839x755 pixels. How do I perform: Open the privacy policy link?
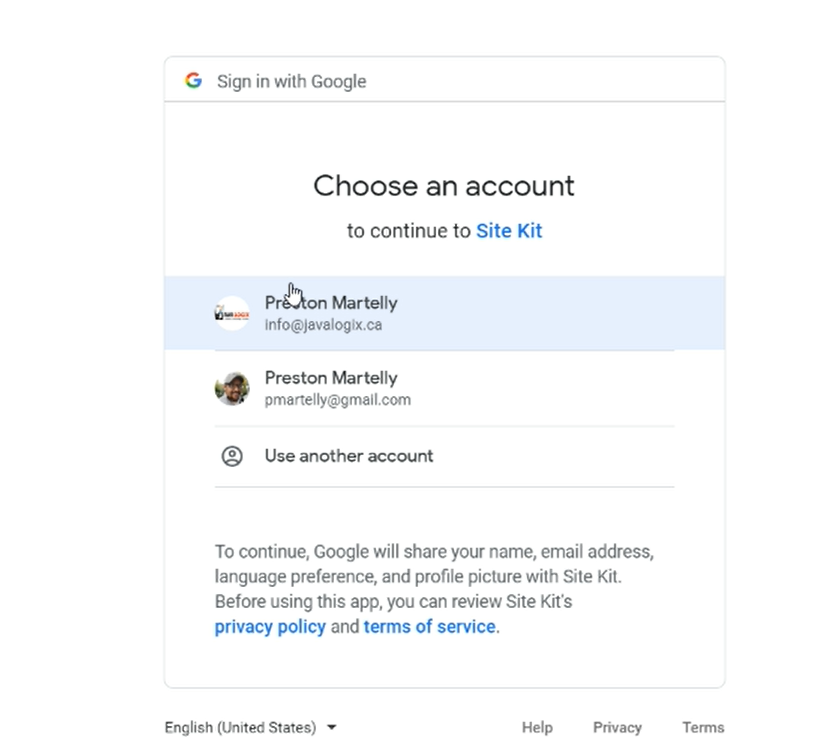pyautogui.click(x=270, y=627)
